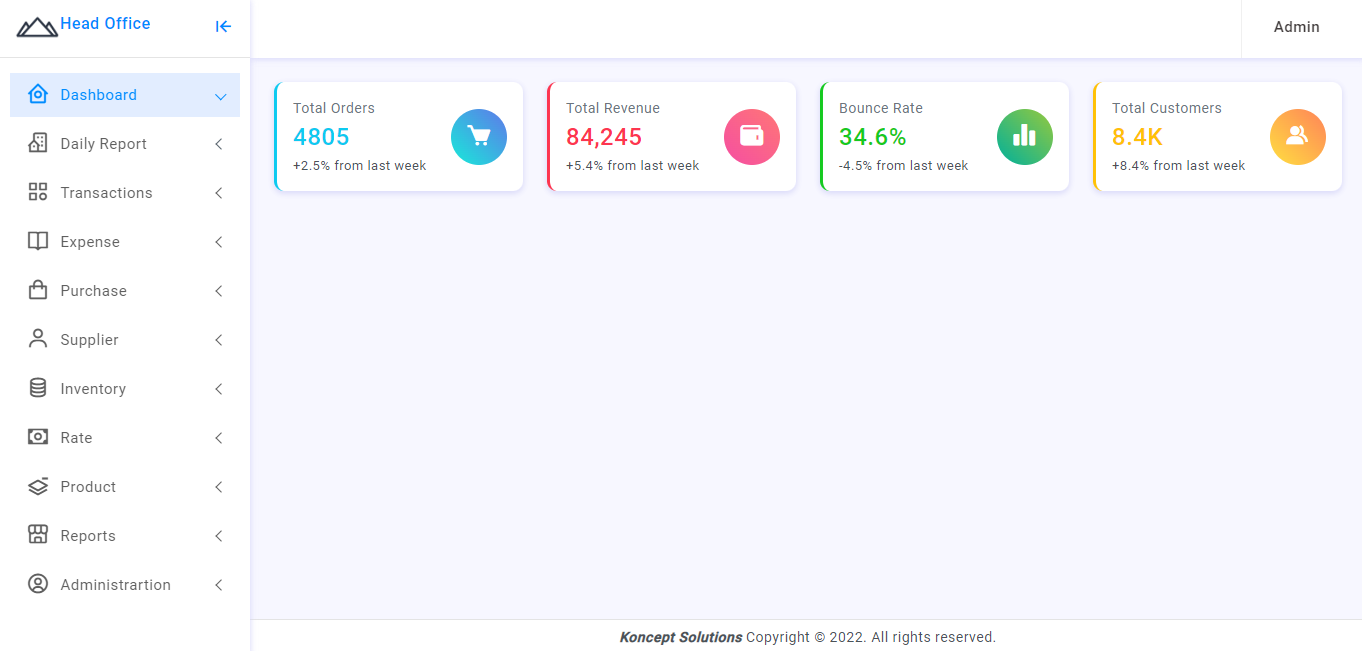The height and width of the screenshot is (651, 1362).
Task: Open the Dashboard menu item
Action: [x=125, y=95]
